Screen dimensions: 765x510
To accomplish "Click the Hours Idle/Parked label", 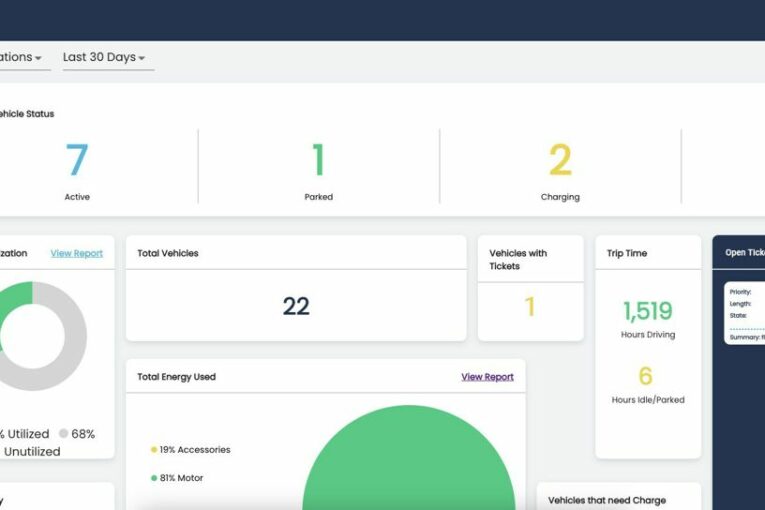I will coord(648,400).
